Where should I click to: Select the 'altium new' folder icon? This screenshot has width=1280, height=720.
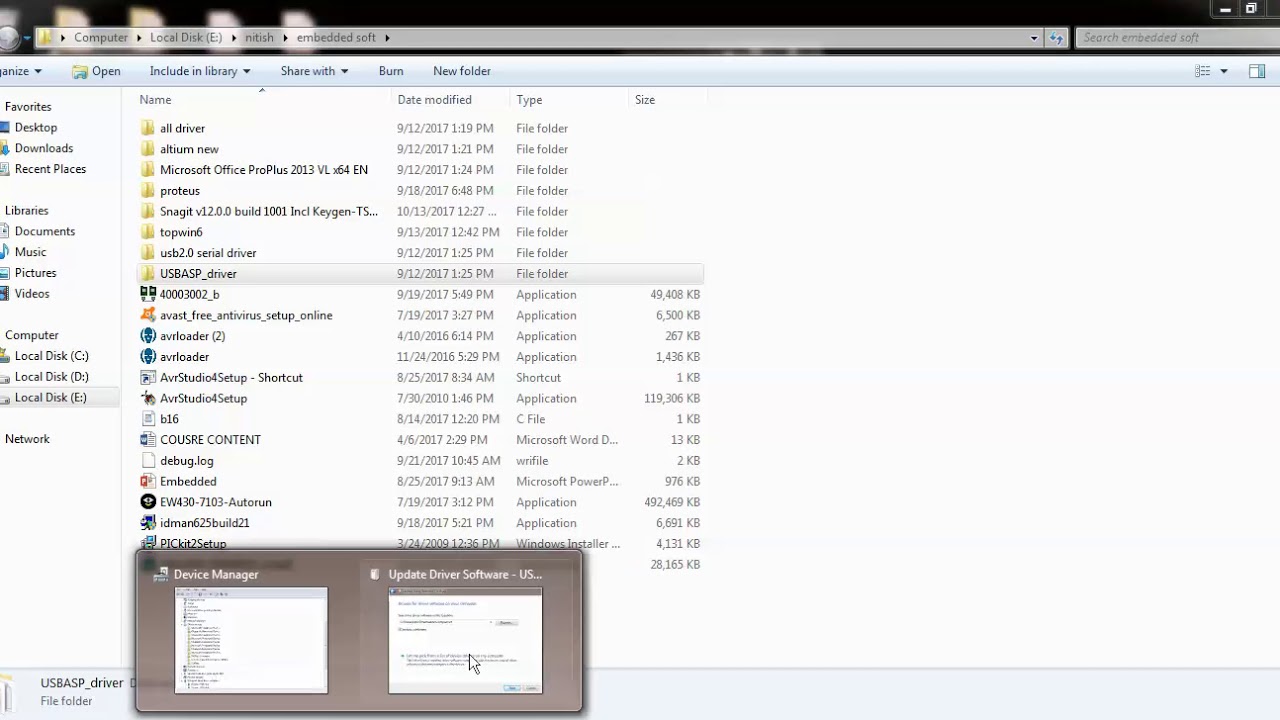(148, 149)
